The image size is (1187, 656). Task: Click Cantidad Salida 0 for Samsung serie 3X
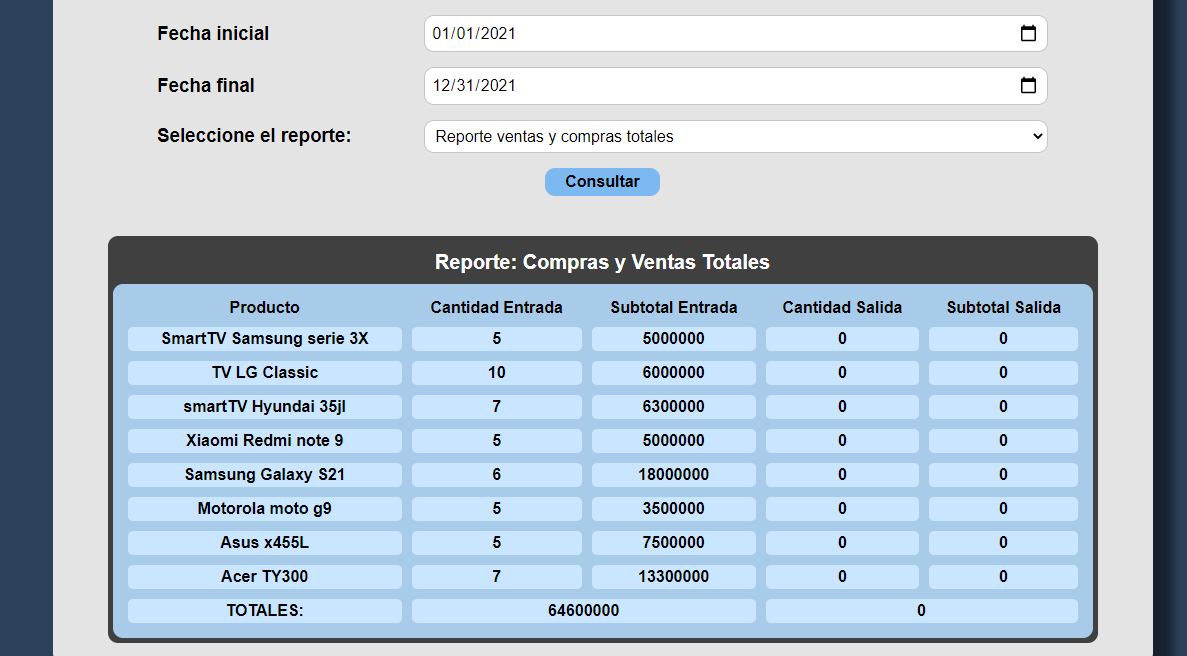pyautogui.click(x=842, y=339)
